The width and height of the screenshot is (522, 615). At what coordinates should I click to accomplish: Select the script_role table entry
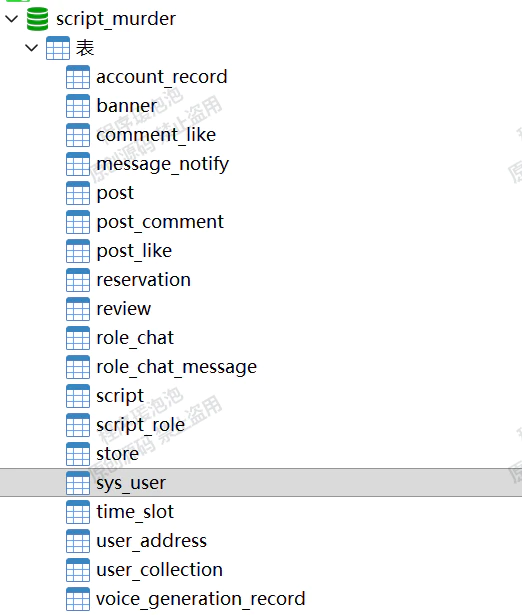[140, 425]
